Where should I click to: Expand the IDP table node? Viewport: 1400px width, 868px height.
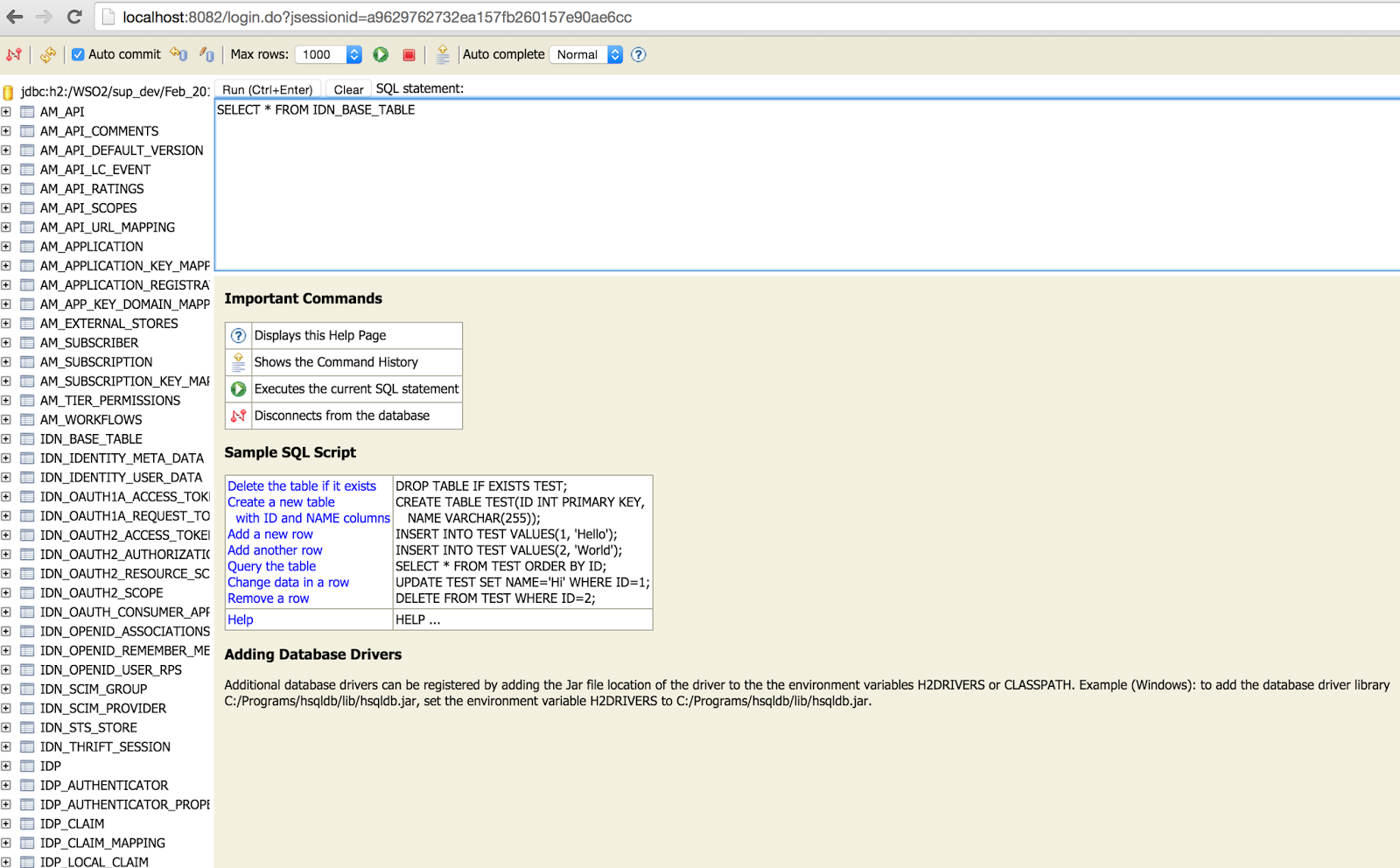pos(6,766)
